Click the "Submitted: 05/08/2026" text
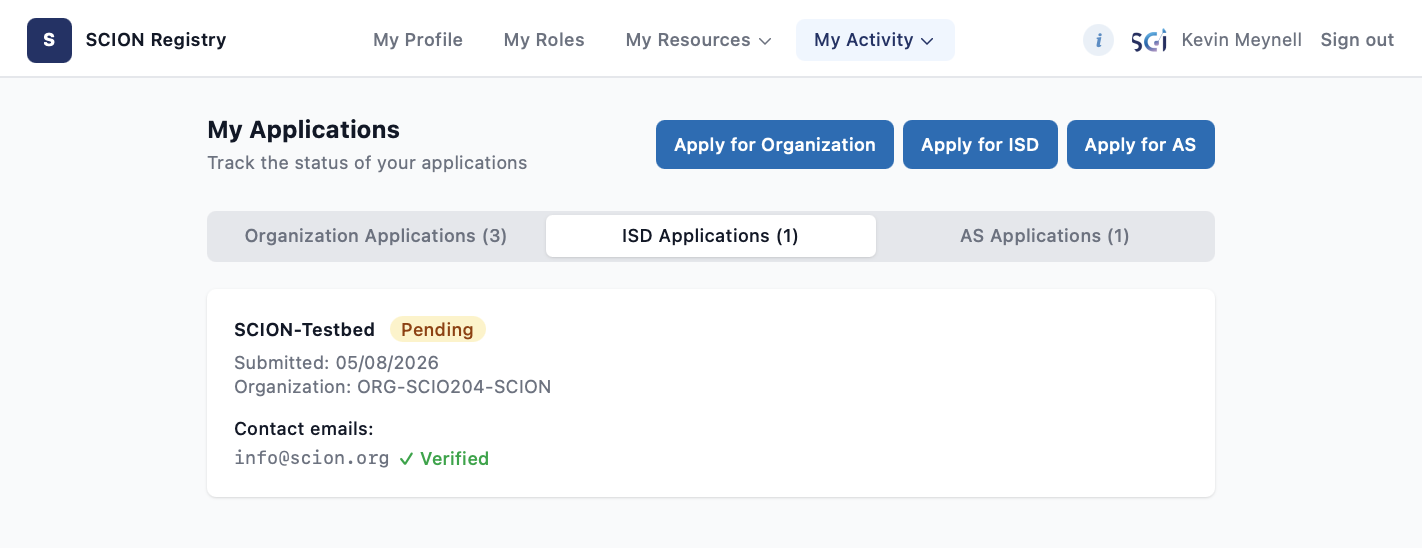This screenshot has height=548, width=1422. point(336,362)
